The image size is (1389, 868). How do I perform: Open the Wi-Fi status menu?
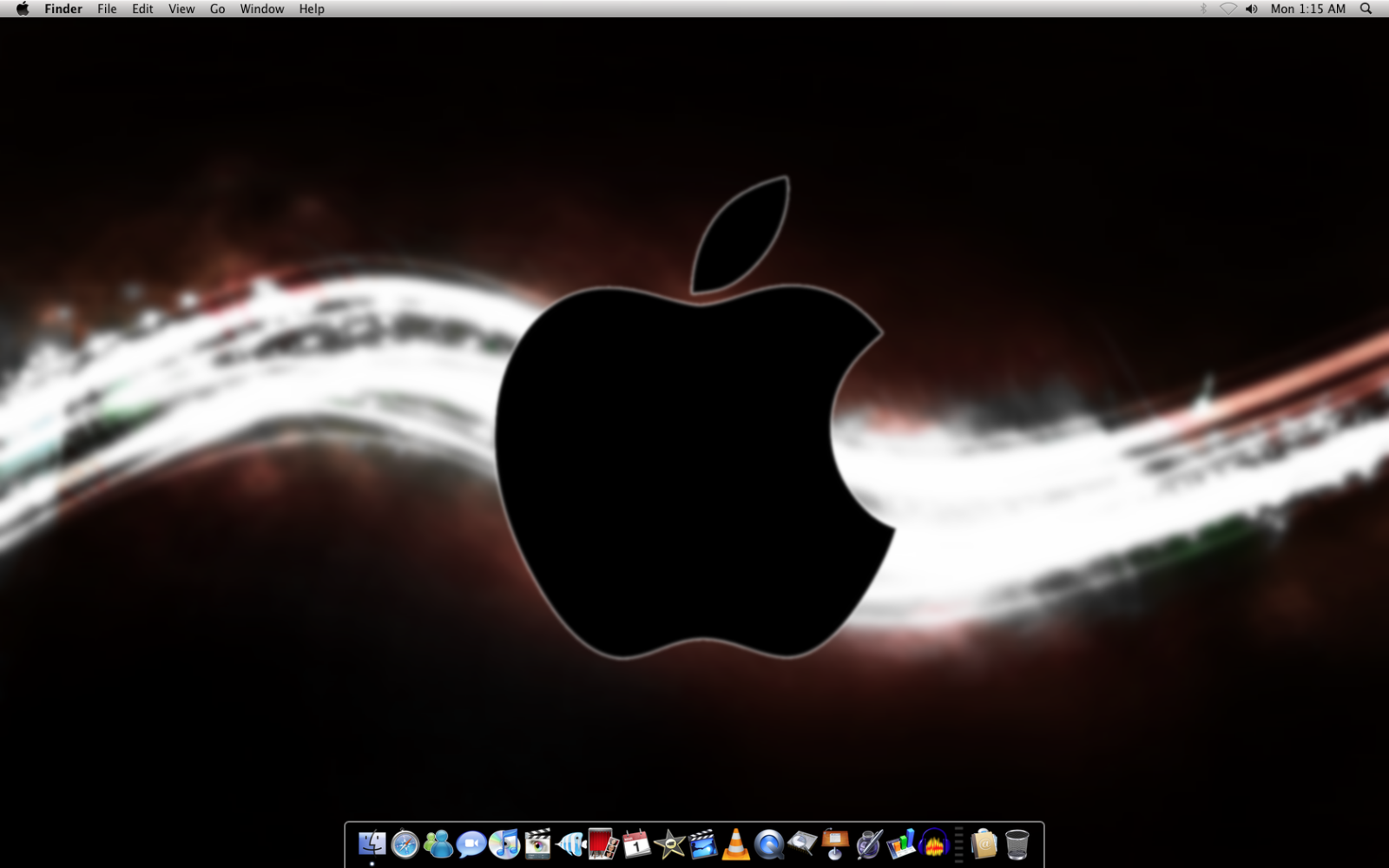1228,9
